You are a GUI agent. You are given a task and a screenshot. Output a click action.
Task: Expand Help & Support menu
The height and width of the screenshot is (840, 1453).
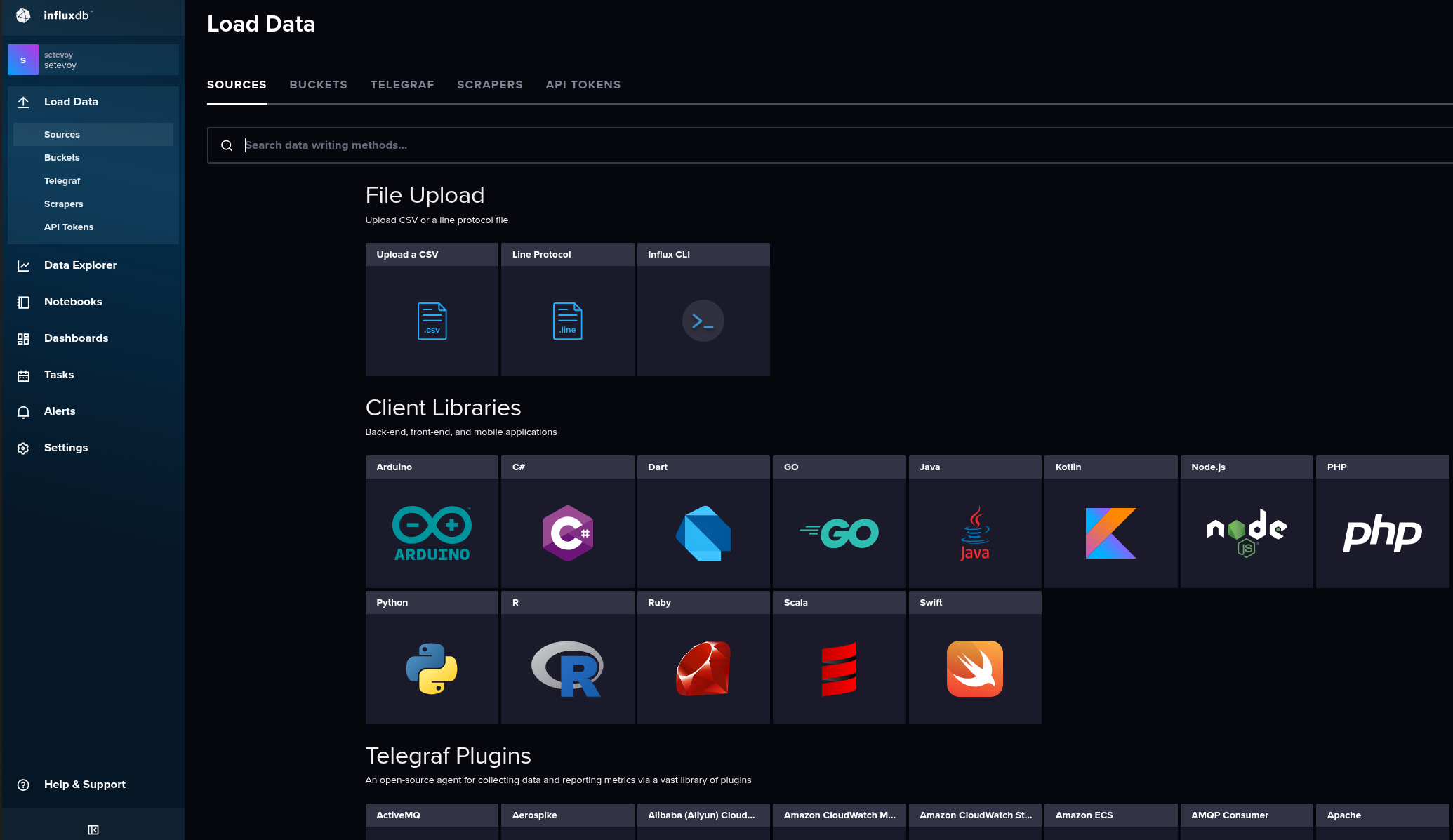click(84, 785)
